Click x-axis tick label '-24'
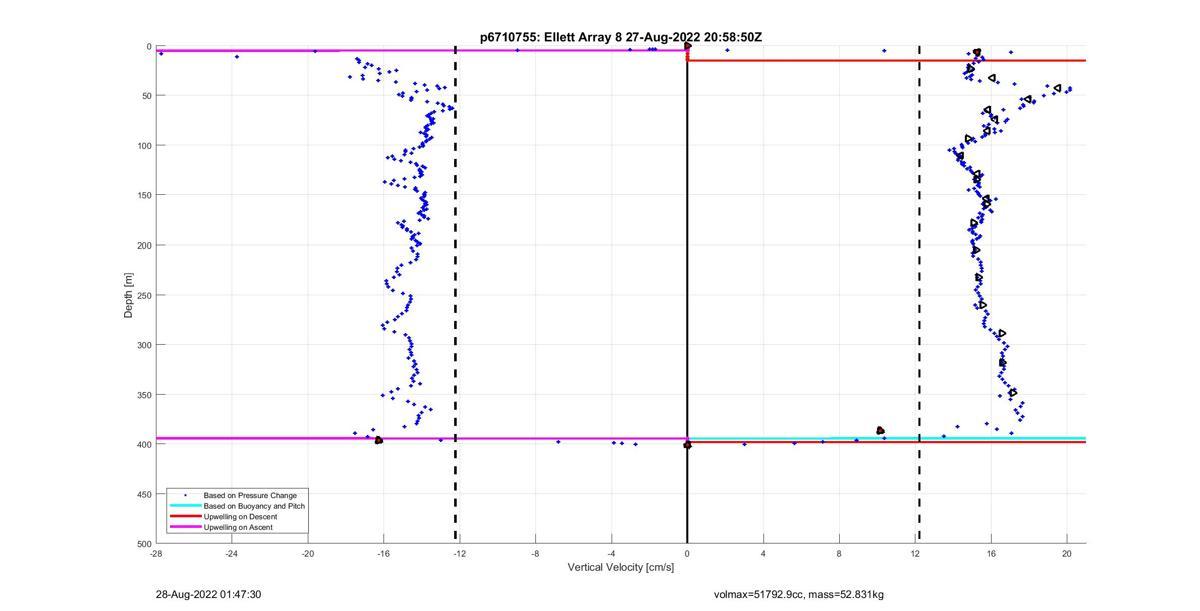This screenshot has width=1200, height=611. point(231,553)
